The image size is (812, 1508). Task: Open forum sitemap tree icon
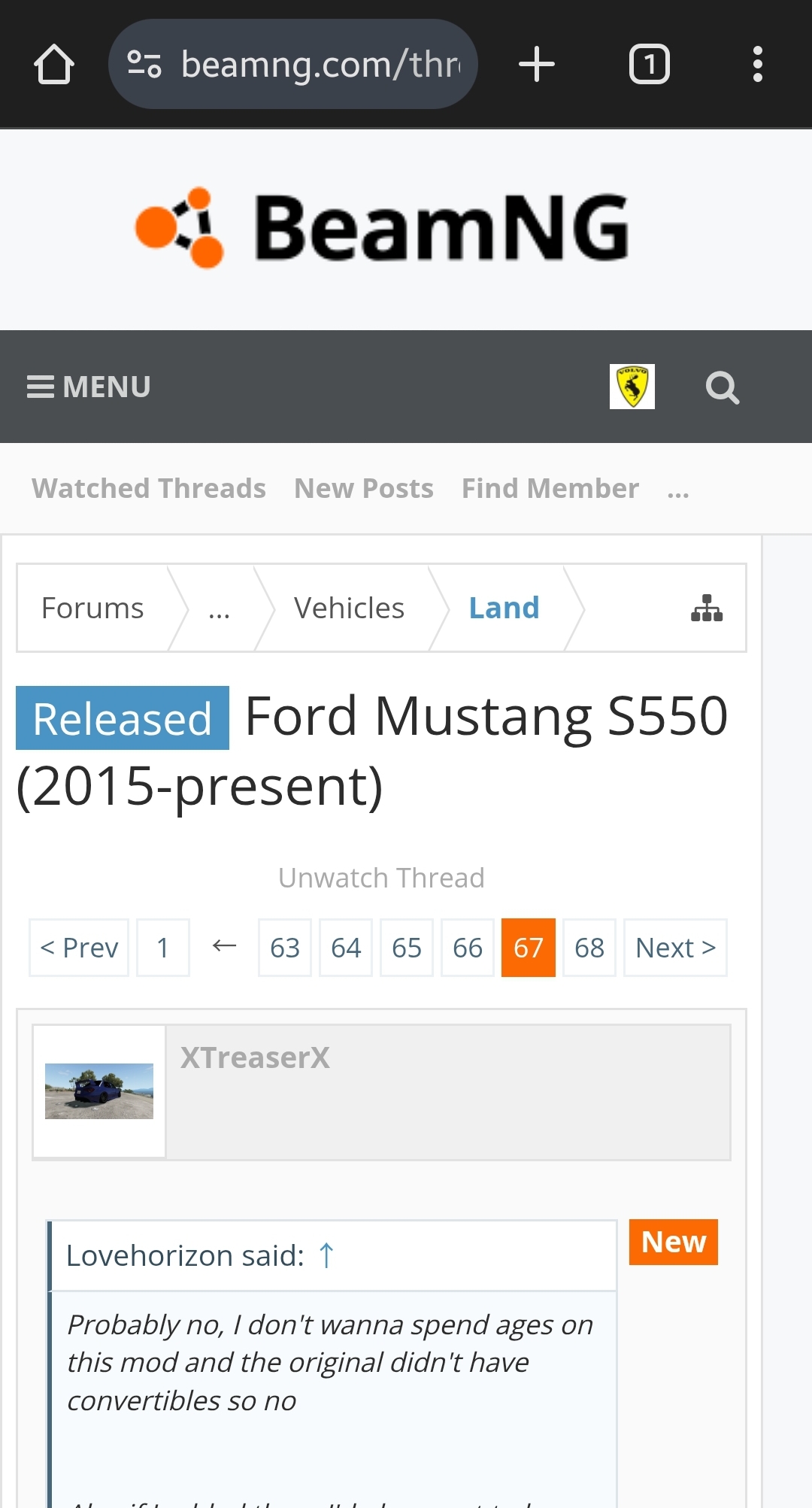tap(707, 608)
